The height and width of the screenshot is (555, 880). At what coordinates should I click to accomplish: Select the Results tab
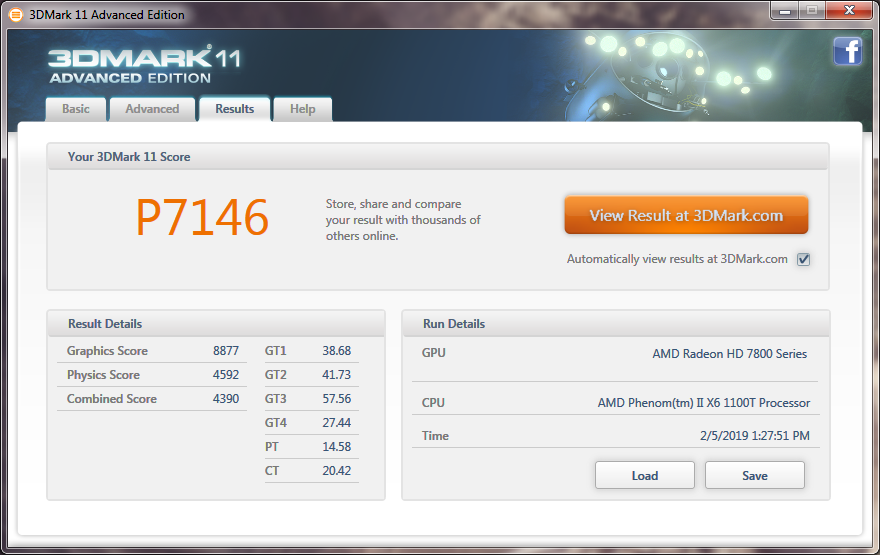pyautogui.click(x=235, y=109)
